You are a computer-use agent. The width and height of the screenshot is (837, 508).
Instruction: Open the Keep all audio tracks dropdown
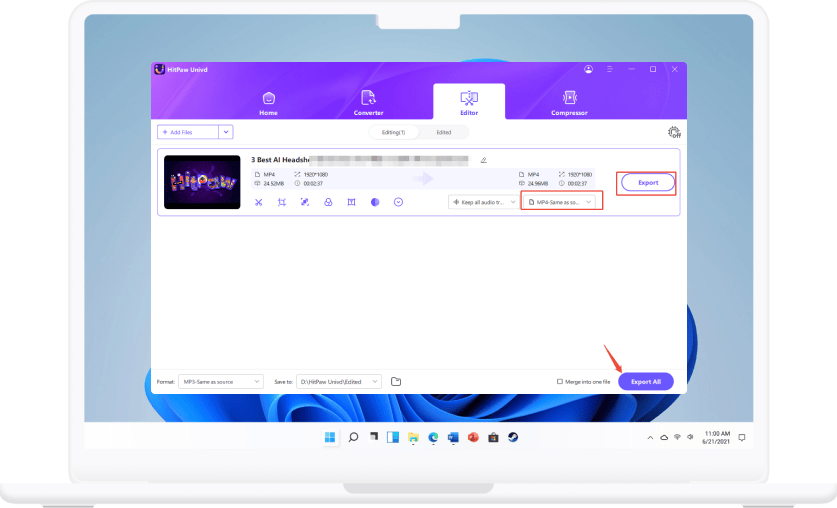pos(484,202)
